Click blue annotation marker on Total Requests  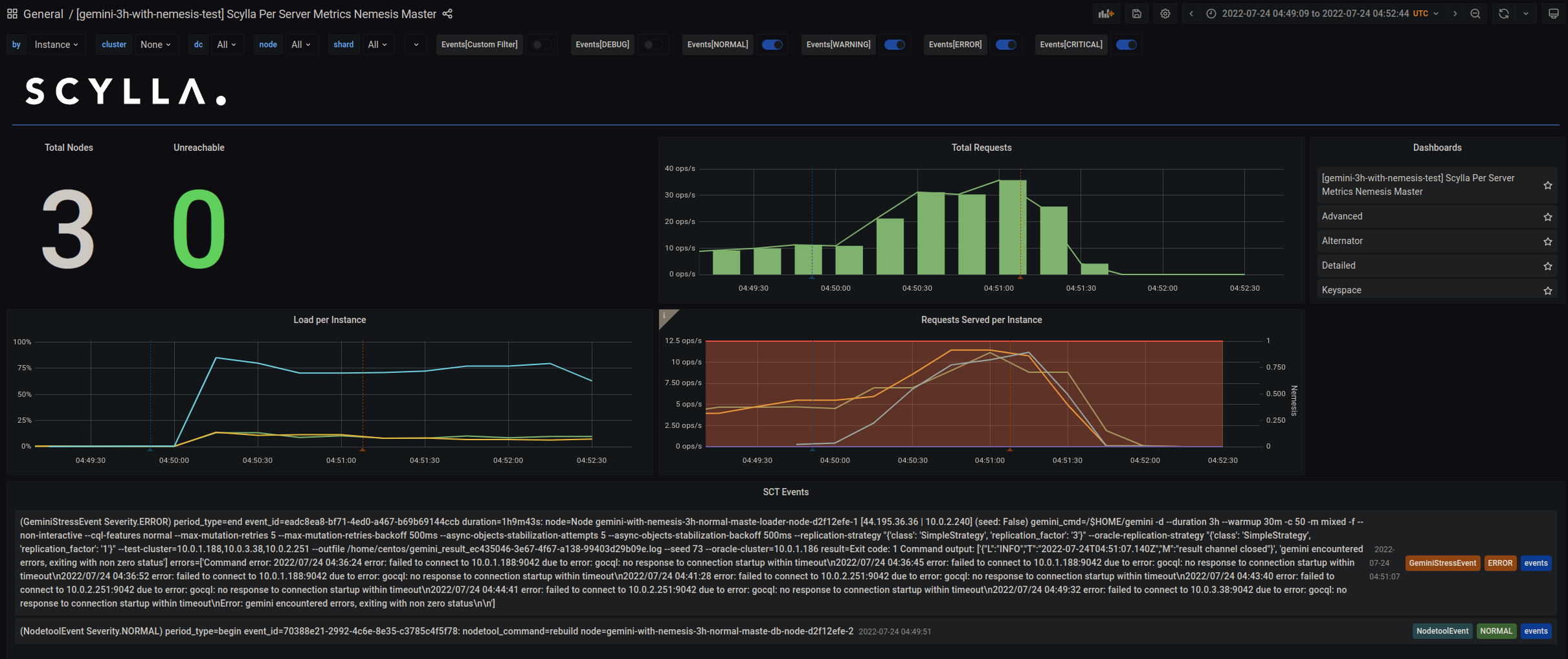coord(812,276)
